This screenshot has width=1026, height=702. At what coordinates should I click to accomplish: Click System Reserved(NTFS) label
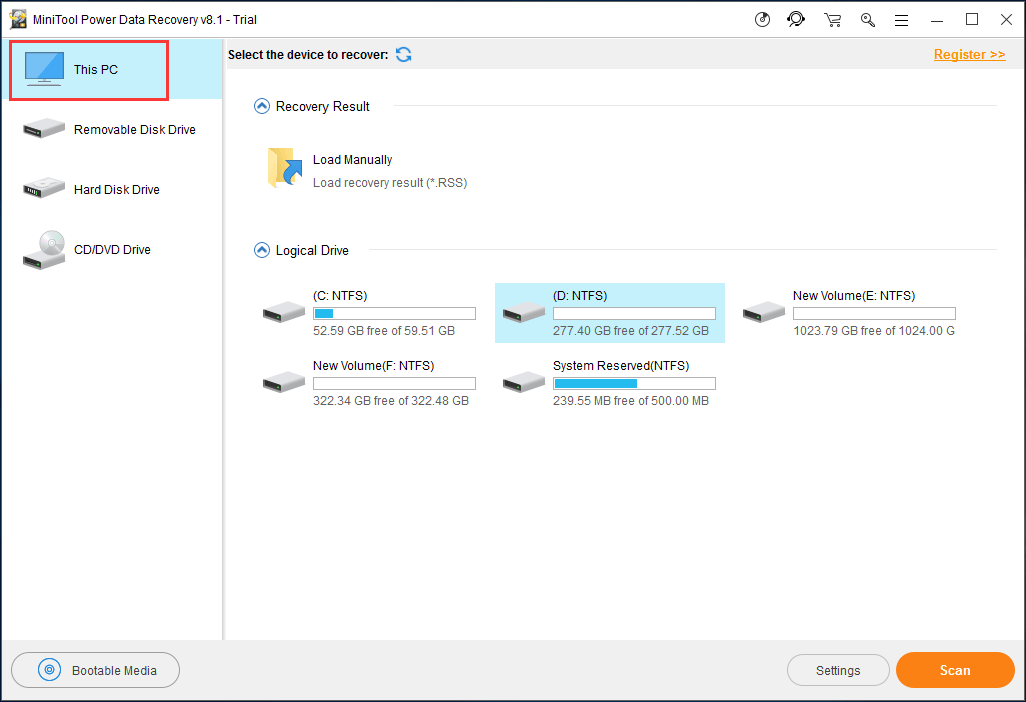[x=621, y=366]
